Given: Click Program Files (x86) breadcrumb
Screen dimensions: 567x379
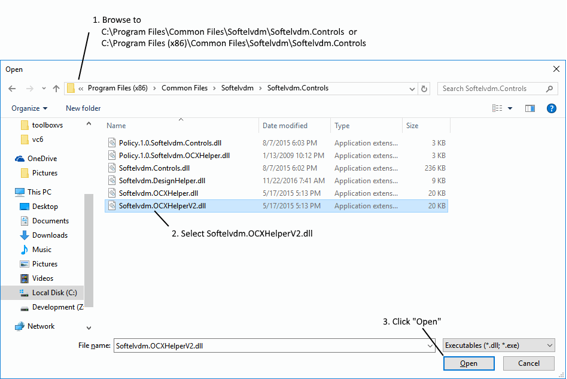Looking at the screenshot, I should point(118,88).
